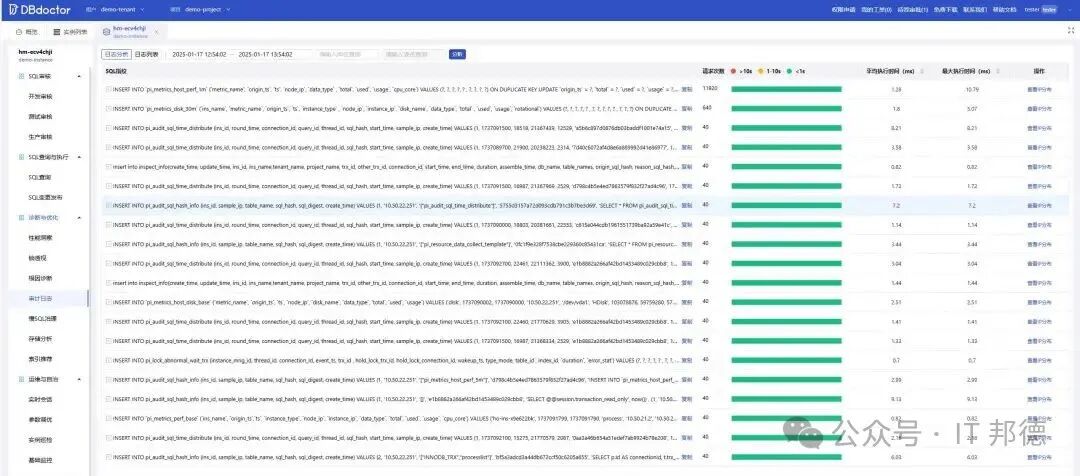Click the 实例列表 instance list icon

56,32
